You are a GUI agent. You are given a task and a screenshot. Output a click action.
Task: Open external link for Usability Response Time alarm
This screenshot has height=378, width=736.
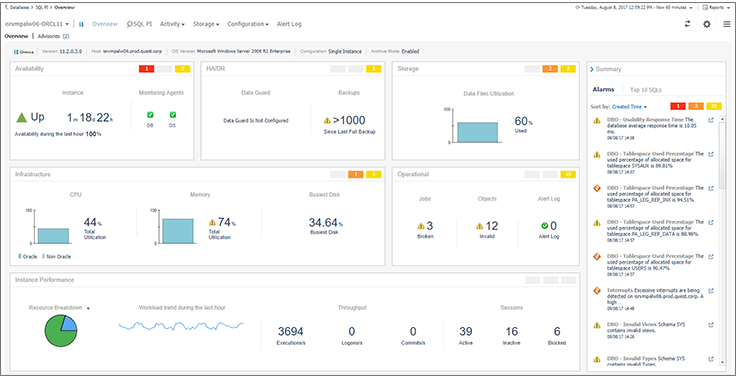[711, 120]
